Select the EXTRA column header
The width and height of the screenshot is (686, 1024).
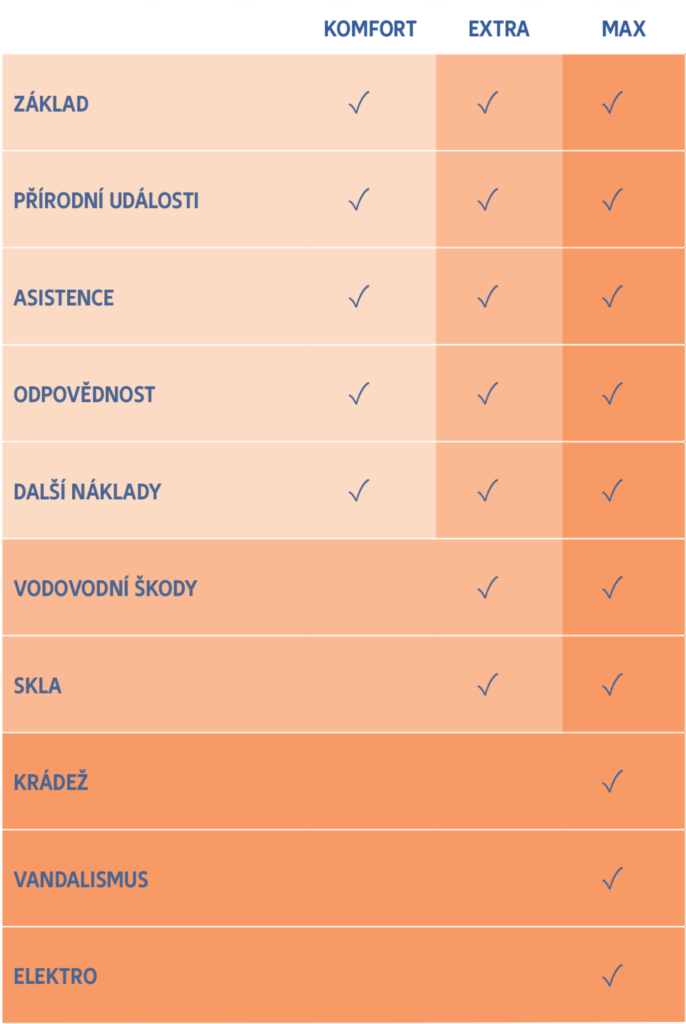click(x=498, y=29)
